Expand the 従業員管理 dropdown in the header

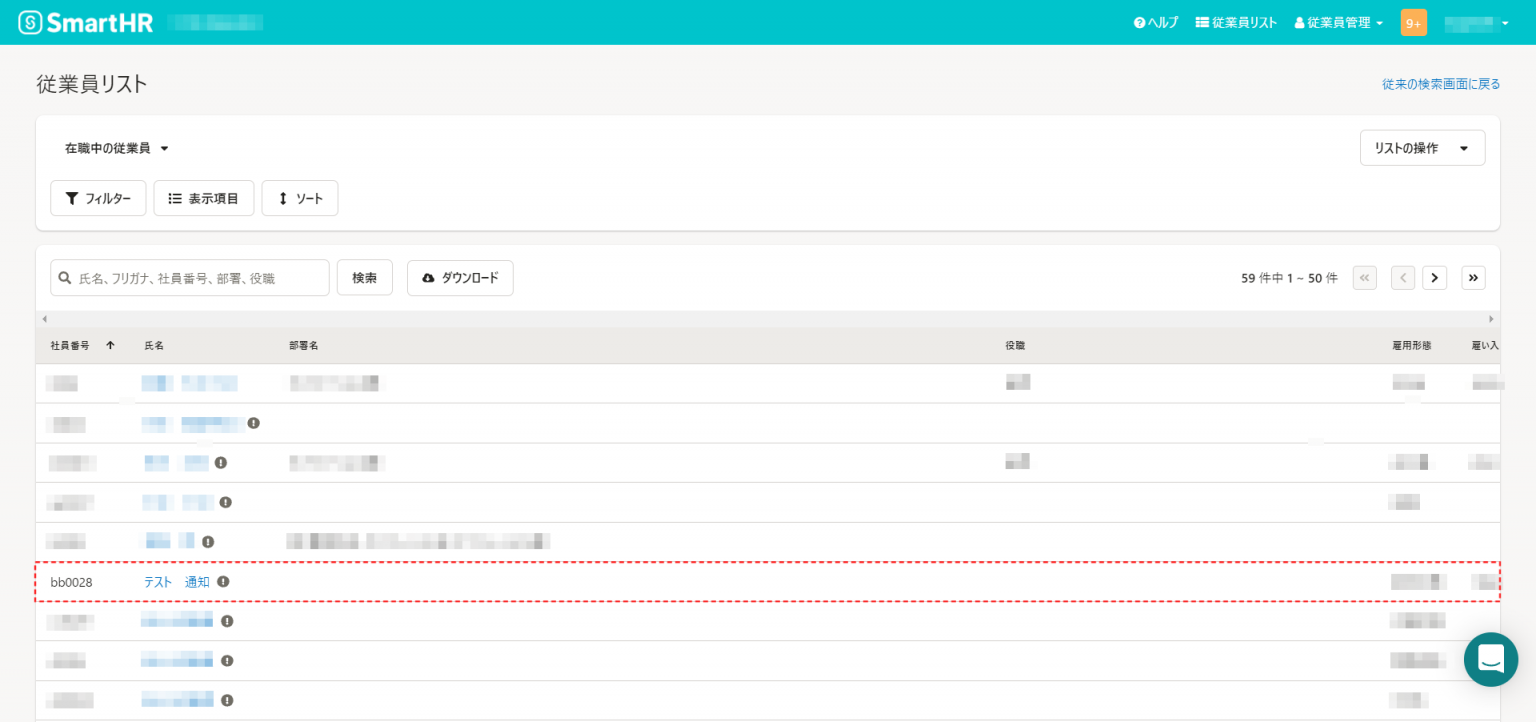pyautogui.click(x=1338, y=22)
